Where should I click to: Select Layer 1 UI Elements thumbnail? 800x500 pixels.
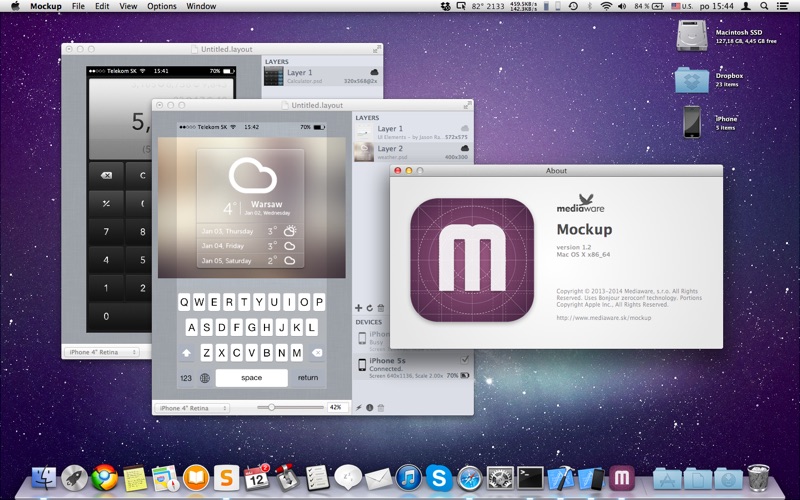pos(364,132)
